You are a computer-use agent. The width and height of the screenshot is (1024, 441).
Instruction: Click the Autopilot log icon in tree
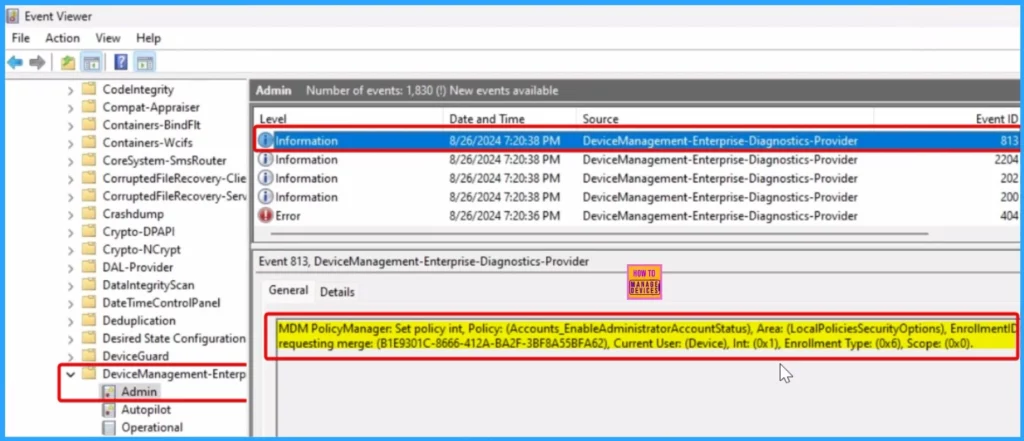point(109,410)
